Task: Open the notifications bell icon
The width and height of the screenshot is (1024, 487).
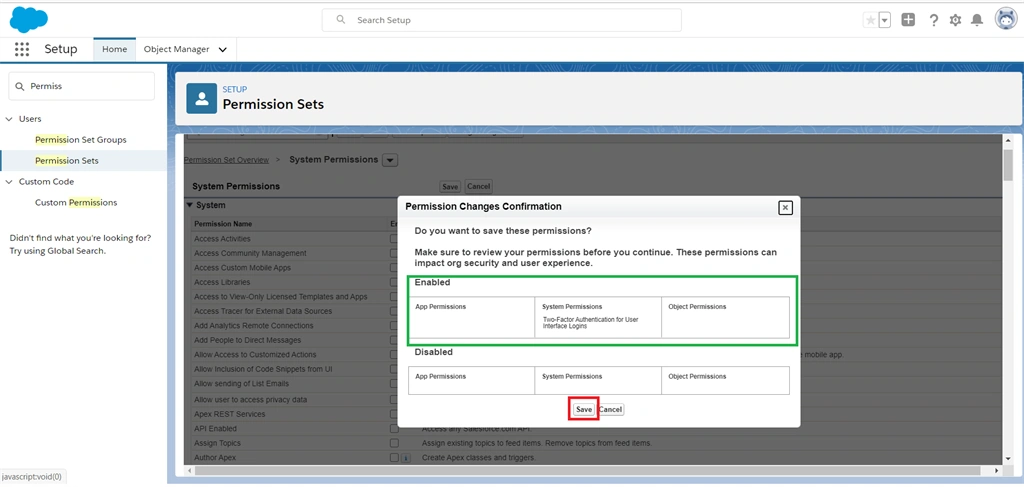Action: [977, 20]
